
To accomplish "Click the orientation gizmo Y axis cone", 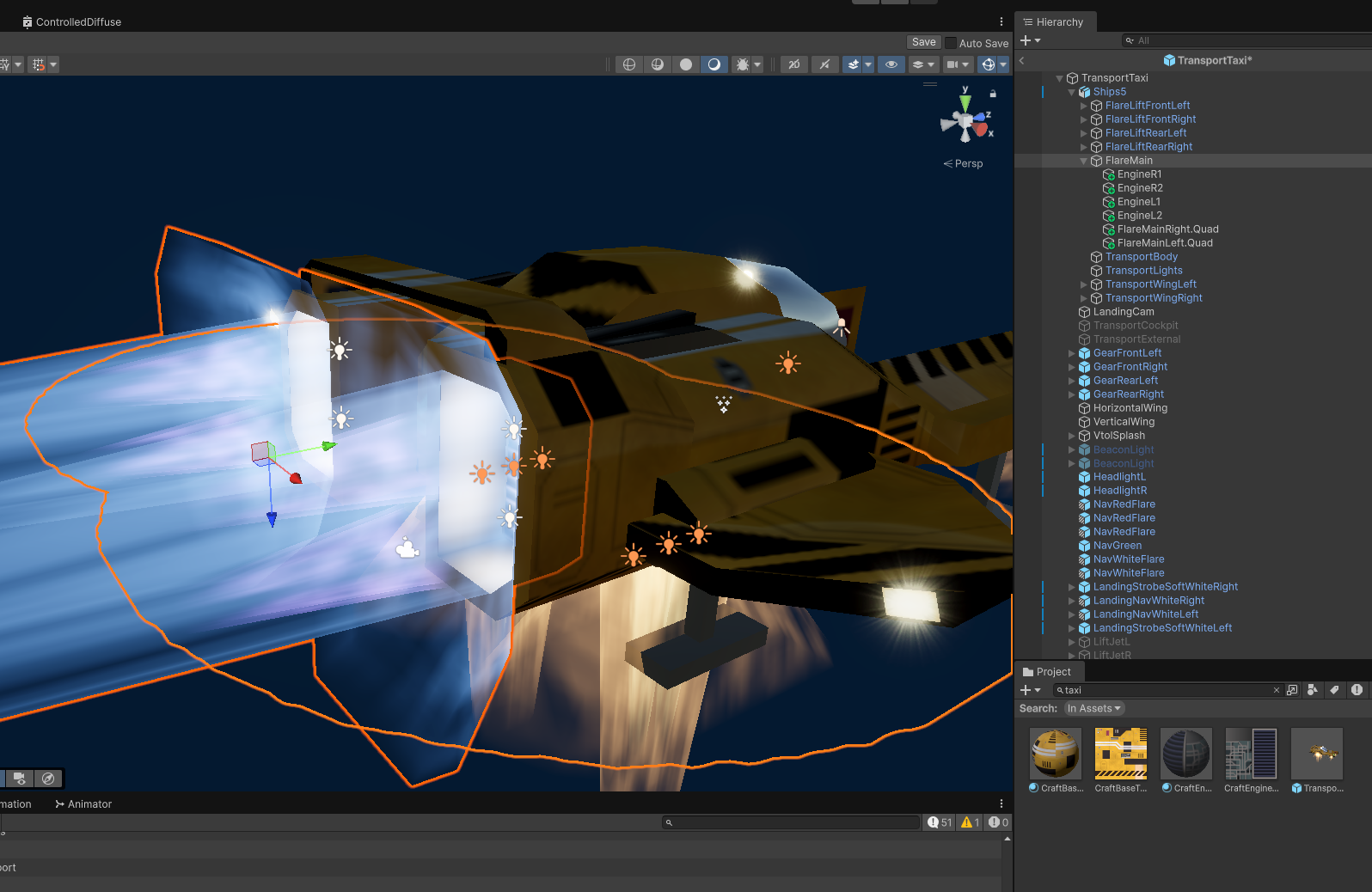I will click(965, 102).
